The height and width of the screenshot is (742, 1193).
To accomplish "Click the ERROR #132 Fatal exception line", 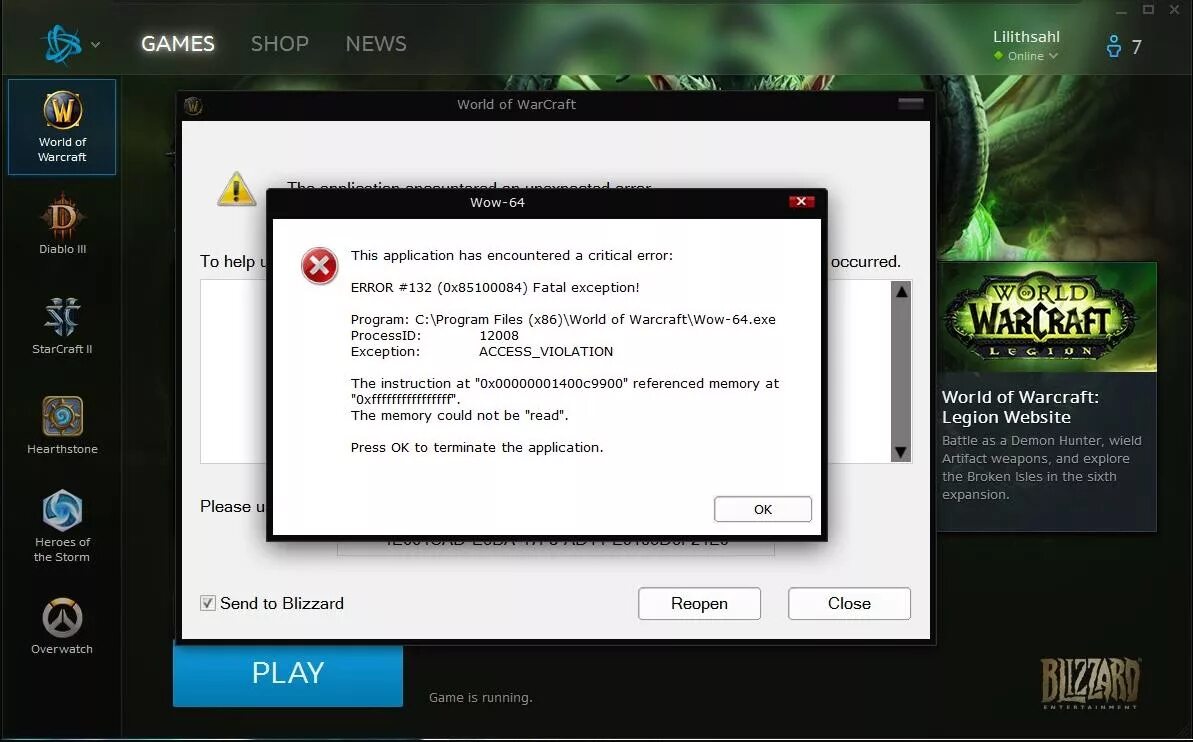I will point(495,288).
